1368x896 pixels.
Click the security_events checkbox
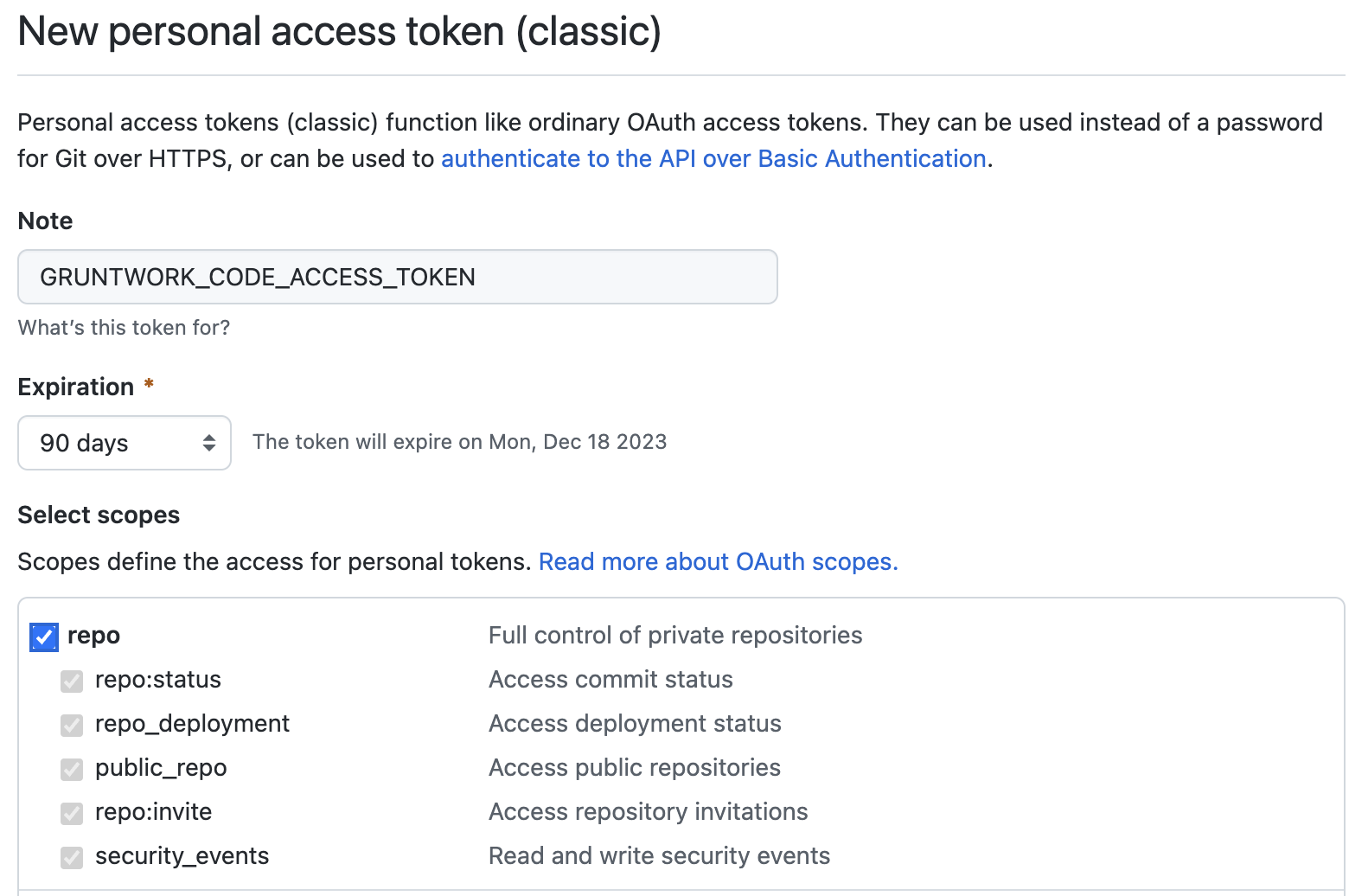click(72, 857)
